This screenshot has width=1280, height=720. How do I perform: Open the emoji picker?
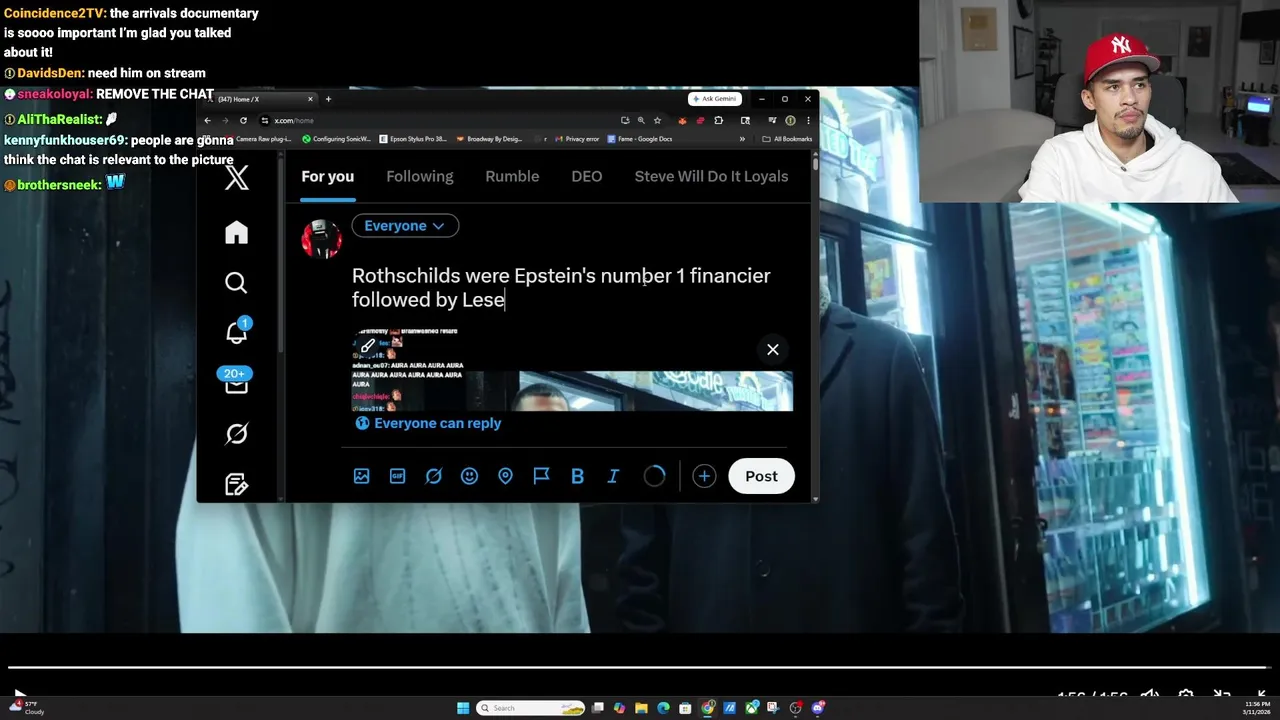(x=469, y=476)
